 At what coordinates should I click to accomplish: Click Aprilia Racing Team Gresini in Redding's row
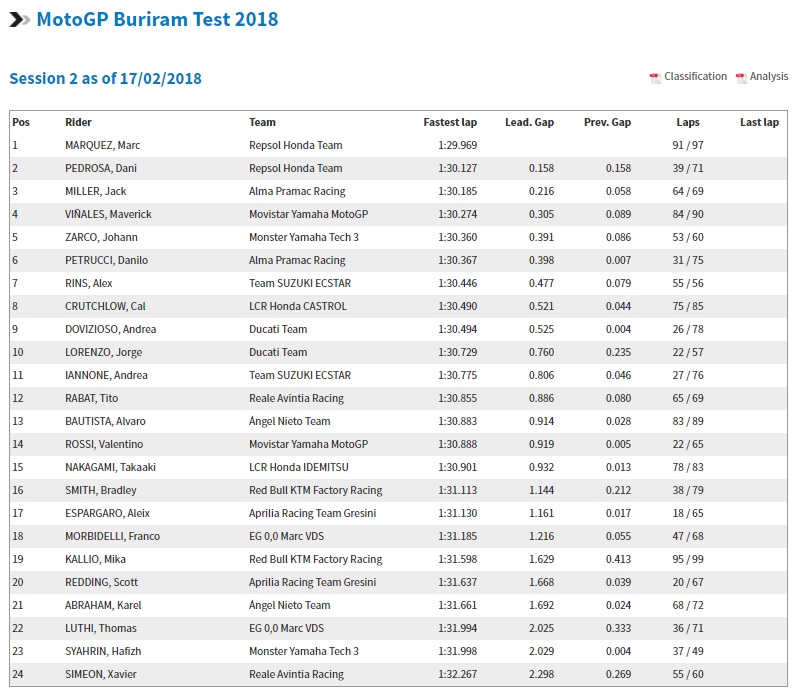312,582
